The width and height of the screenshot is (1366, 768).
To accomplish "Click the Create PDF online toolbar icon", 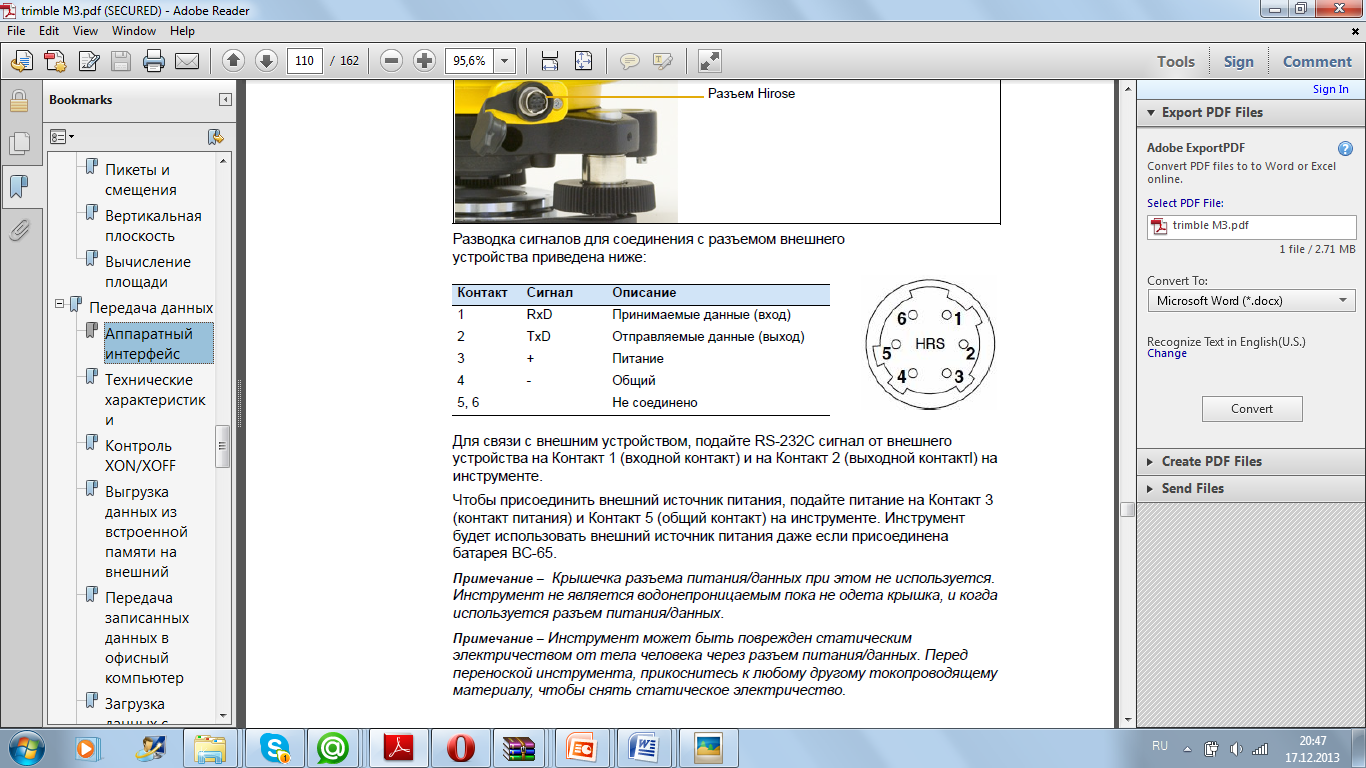I will point(54,61).
